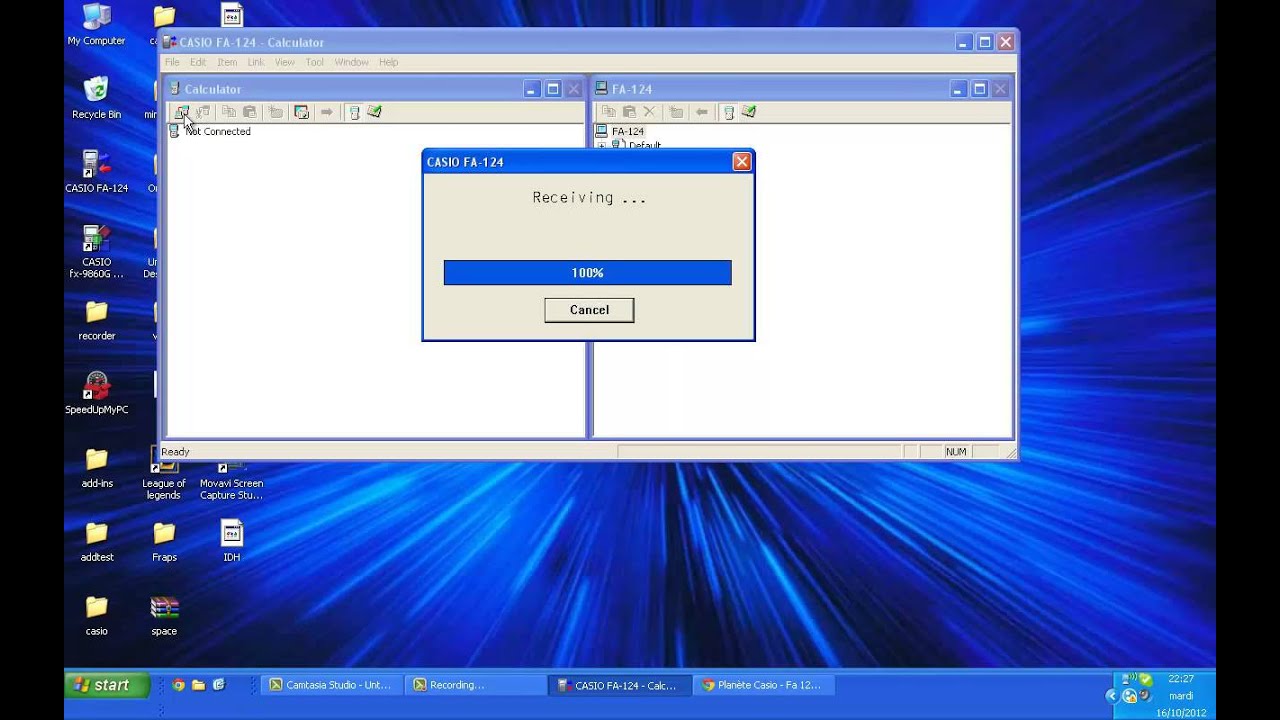Open casio folder on desktop
Image resolution: width=1280 pixels, height=720 pixels.
(x=97, y=615)
